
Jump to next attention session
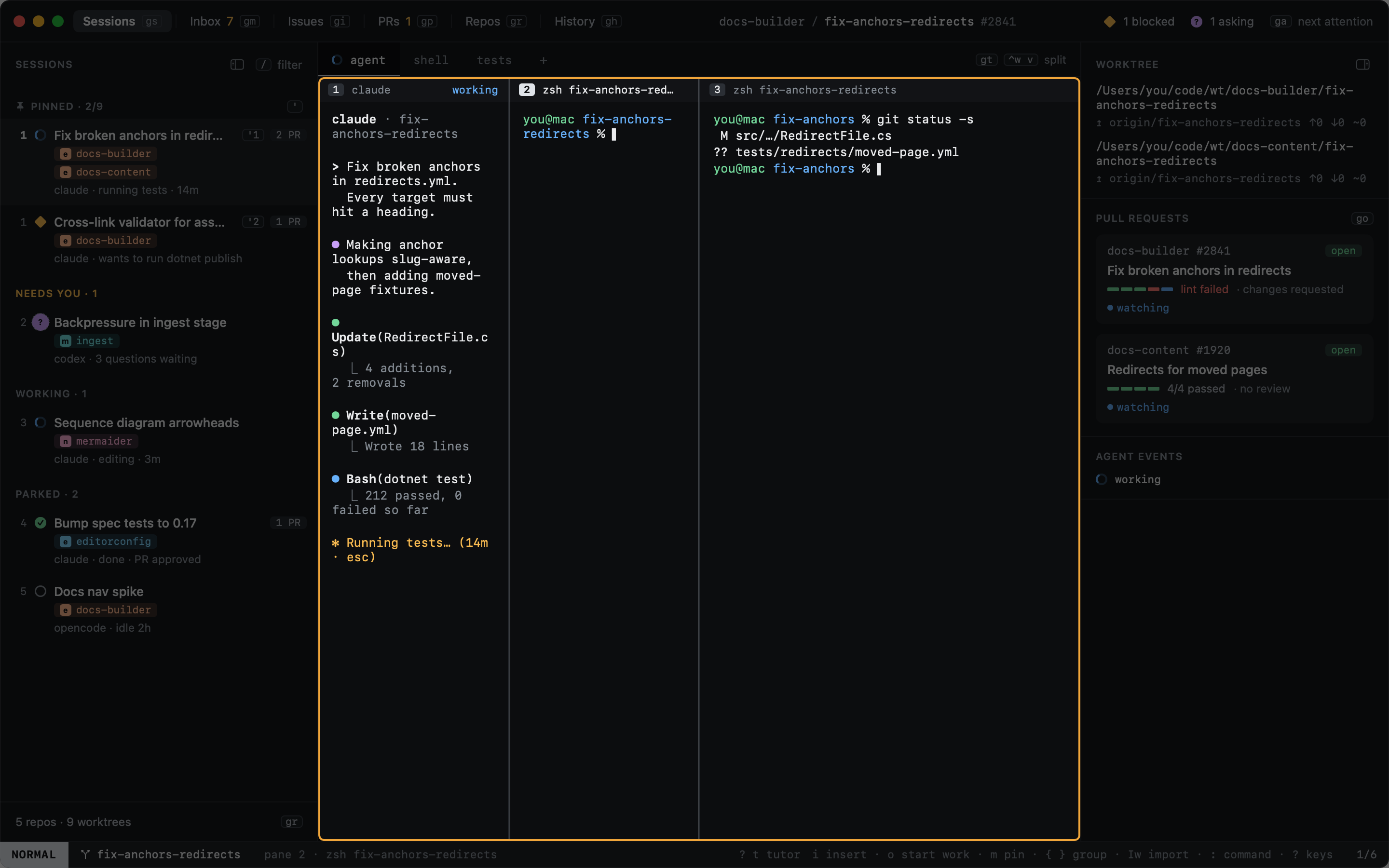coord(1321,21)
